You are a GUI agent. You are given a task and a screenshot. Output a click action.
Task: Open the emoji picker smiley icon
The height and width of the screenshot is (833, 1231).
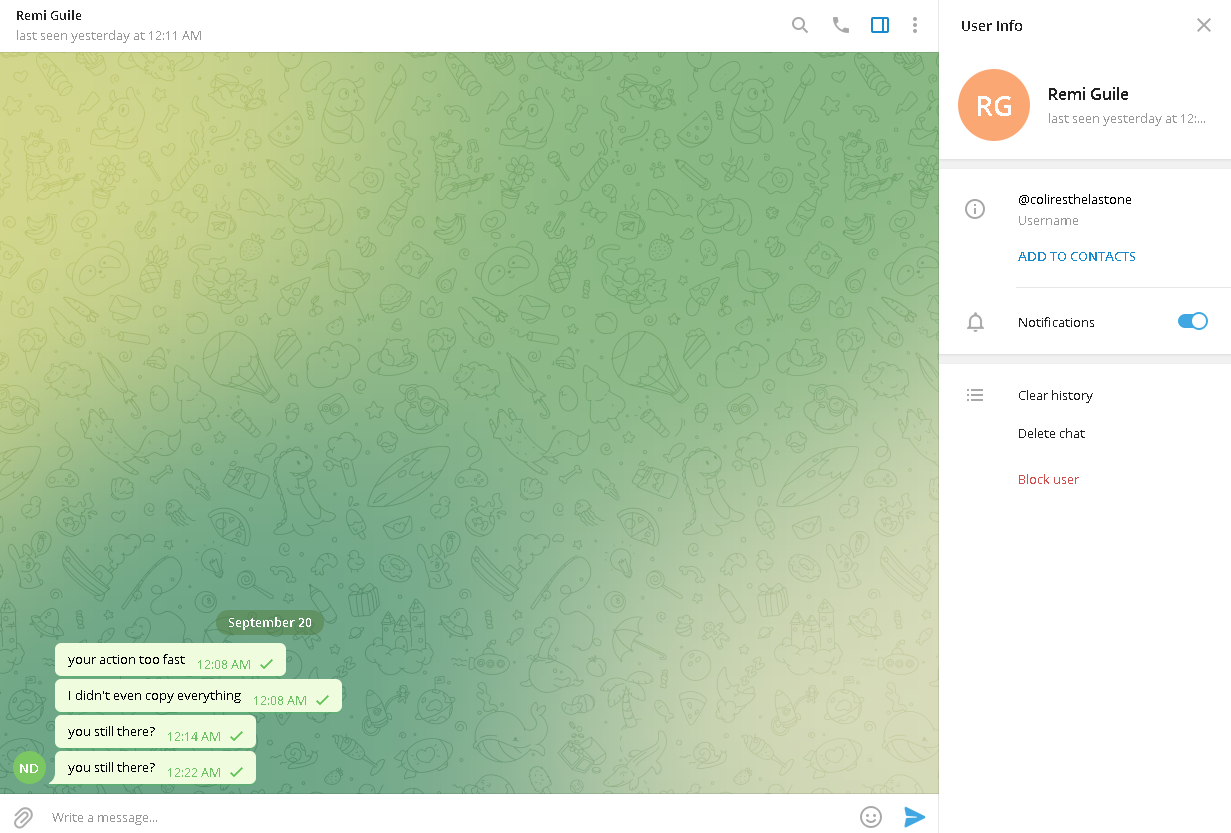(871, 817)
